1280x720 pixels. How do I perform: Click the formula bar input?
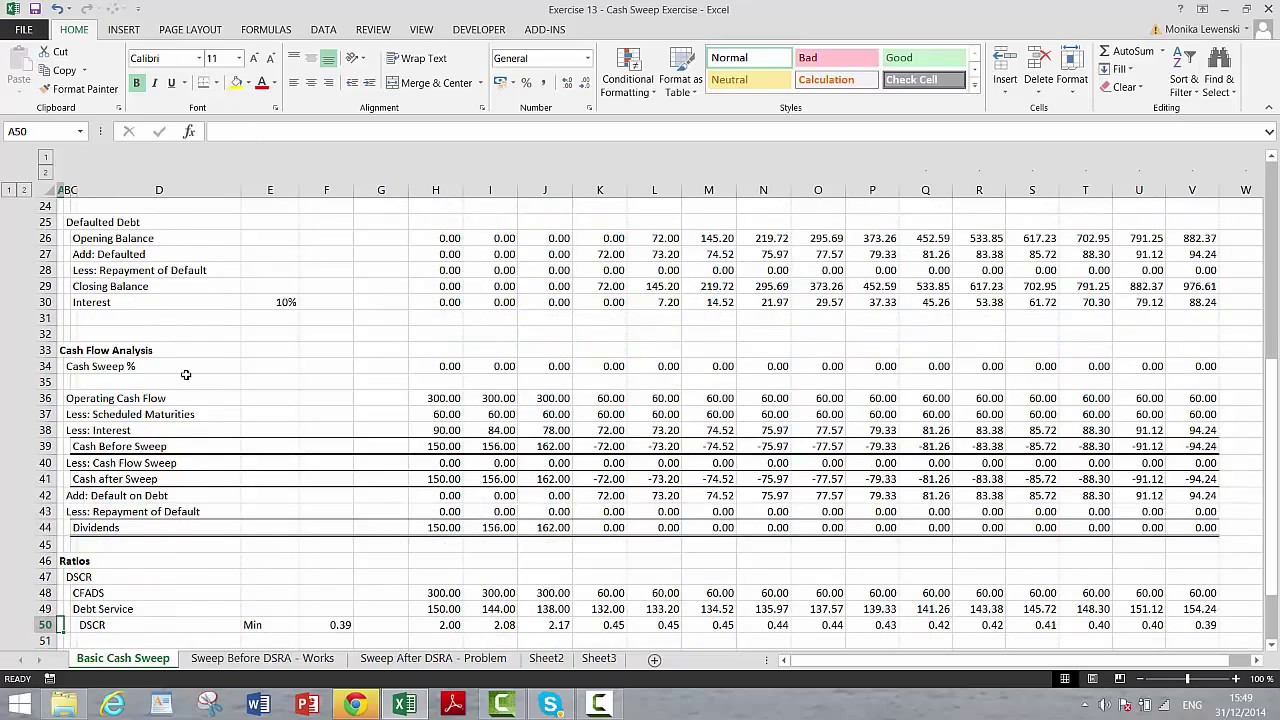click(735, 132)
